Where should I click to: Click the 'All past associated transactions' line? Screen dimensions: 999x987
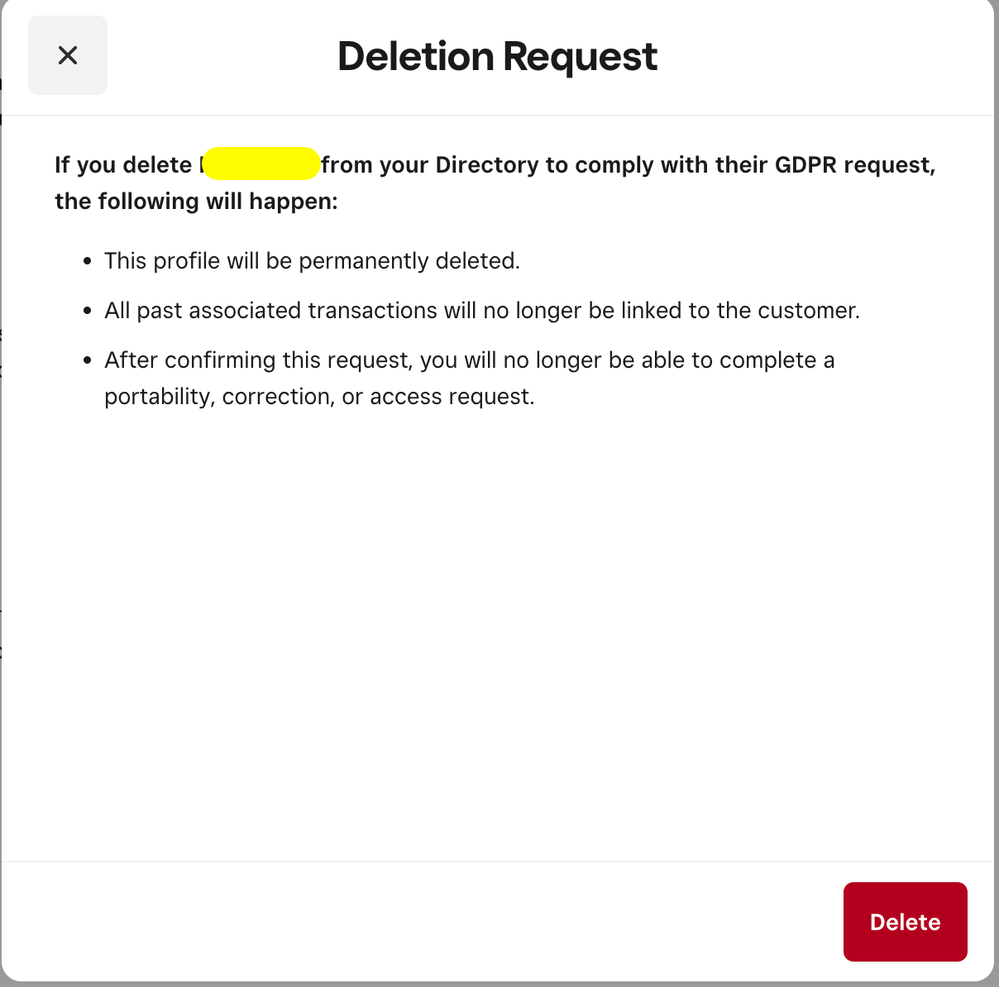click(x=482, y=311)
